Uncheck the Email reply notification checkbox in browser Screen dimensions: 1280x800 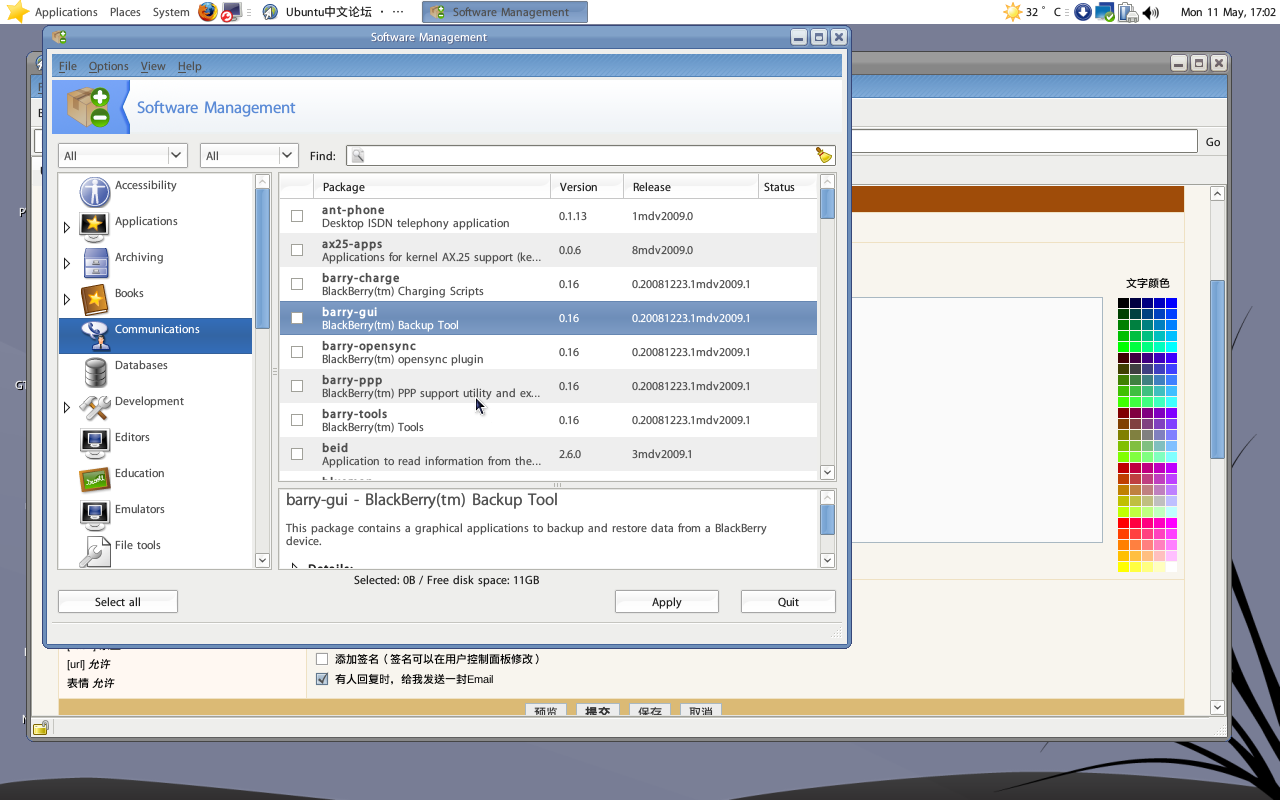tap(322, 679)
